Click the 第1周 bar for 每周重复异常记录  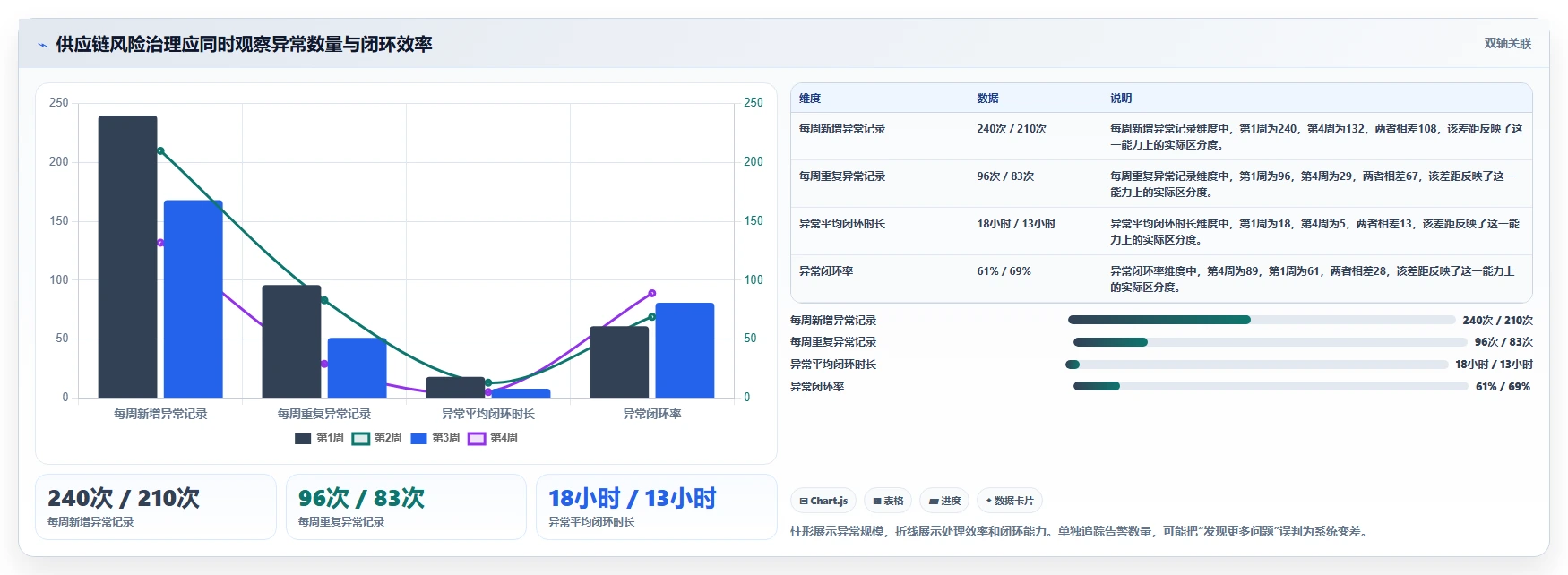(291, 341)
